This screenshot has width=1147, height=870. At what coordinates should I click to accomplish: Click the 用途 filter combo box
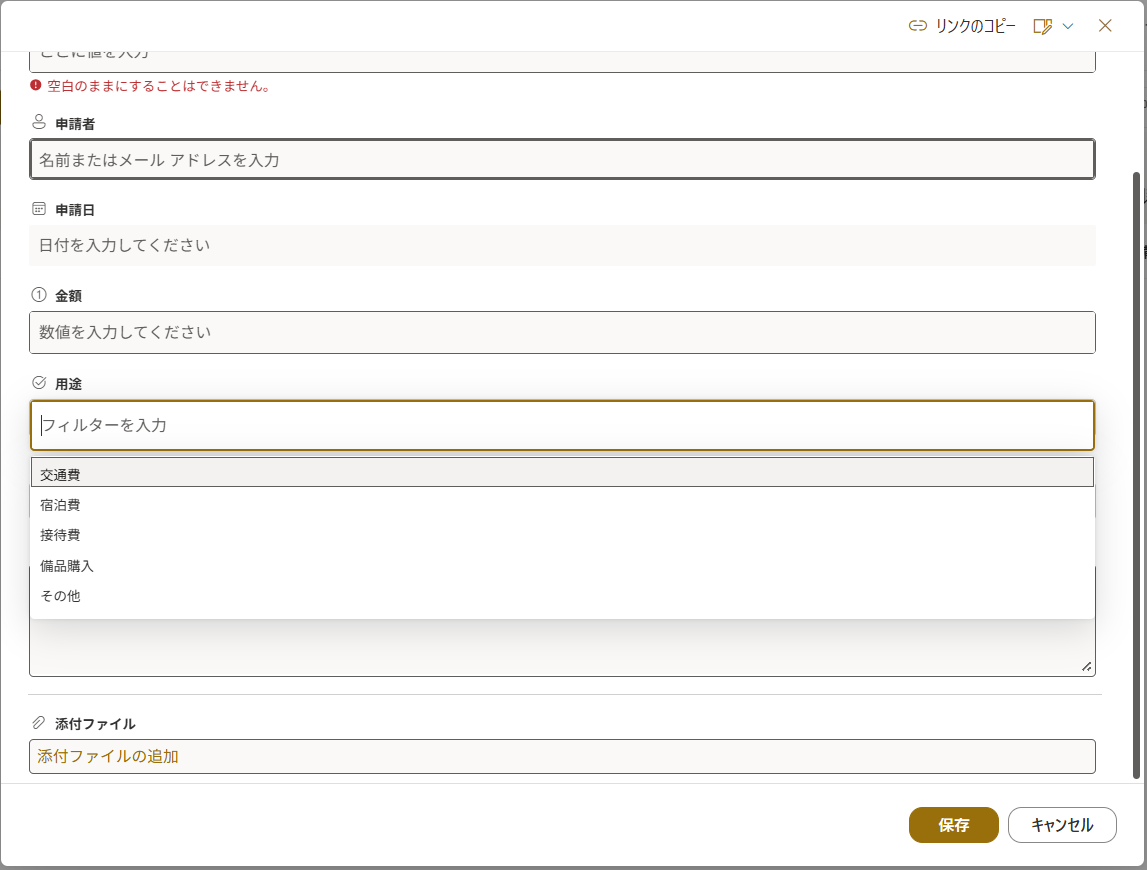(562, 425)
